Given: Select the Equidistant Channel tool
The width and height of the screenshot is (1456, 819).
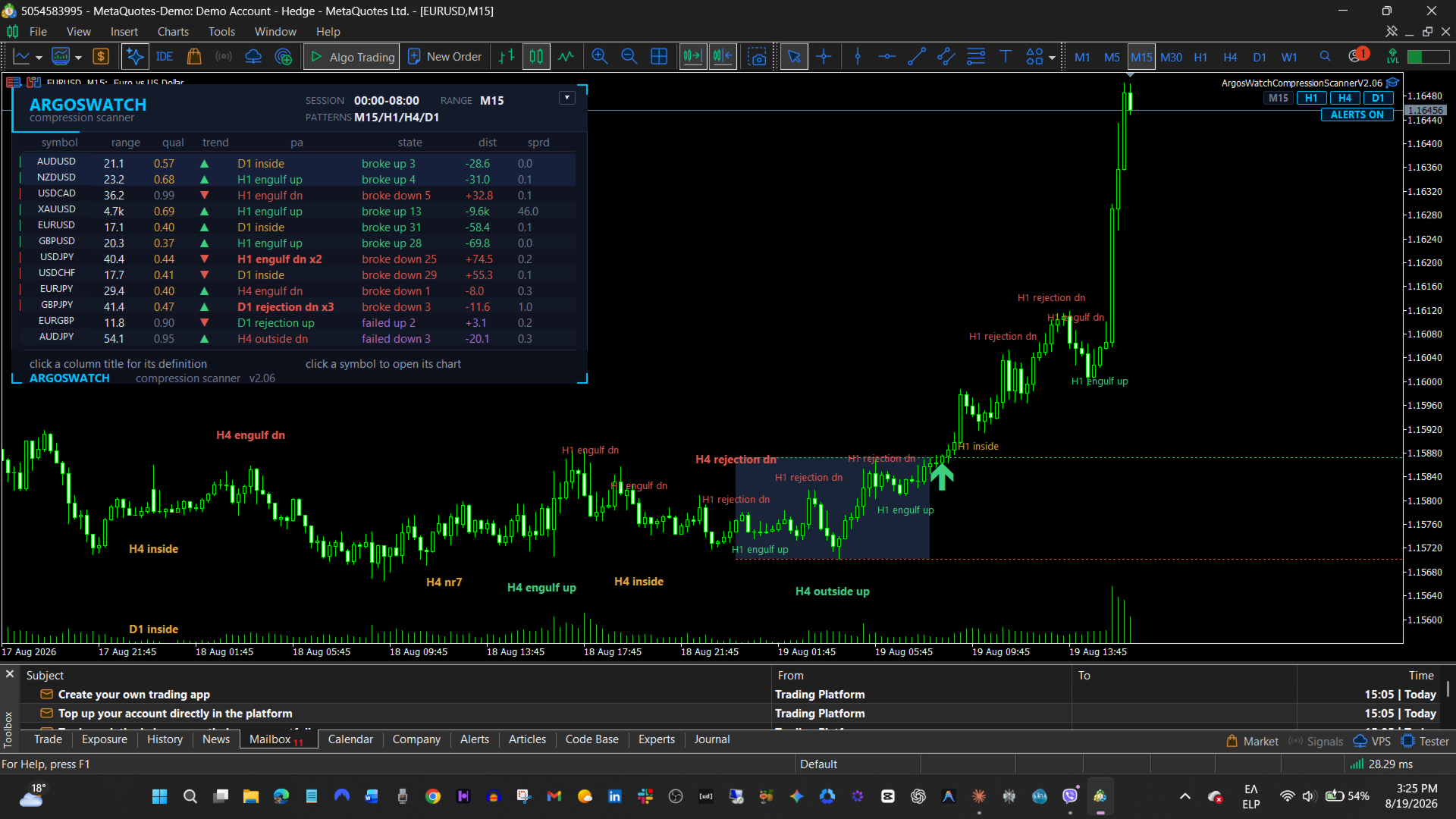Looking at the screenshot, I should [x=946, y=57].
